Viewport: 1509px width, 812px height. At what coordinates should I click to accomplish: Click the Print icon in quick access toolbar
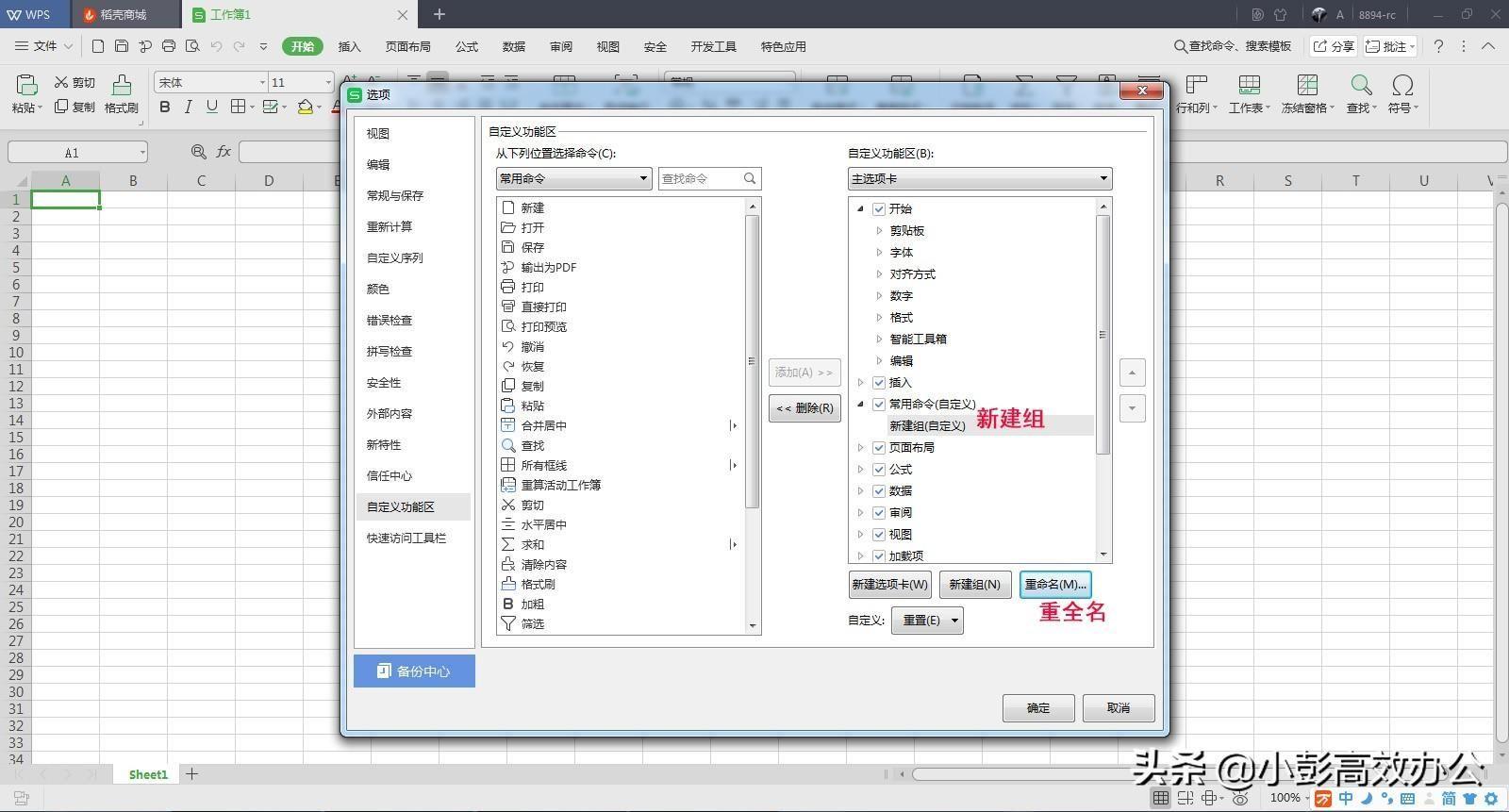point(169,46)
